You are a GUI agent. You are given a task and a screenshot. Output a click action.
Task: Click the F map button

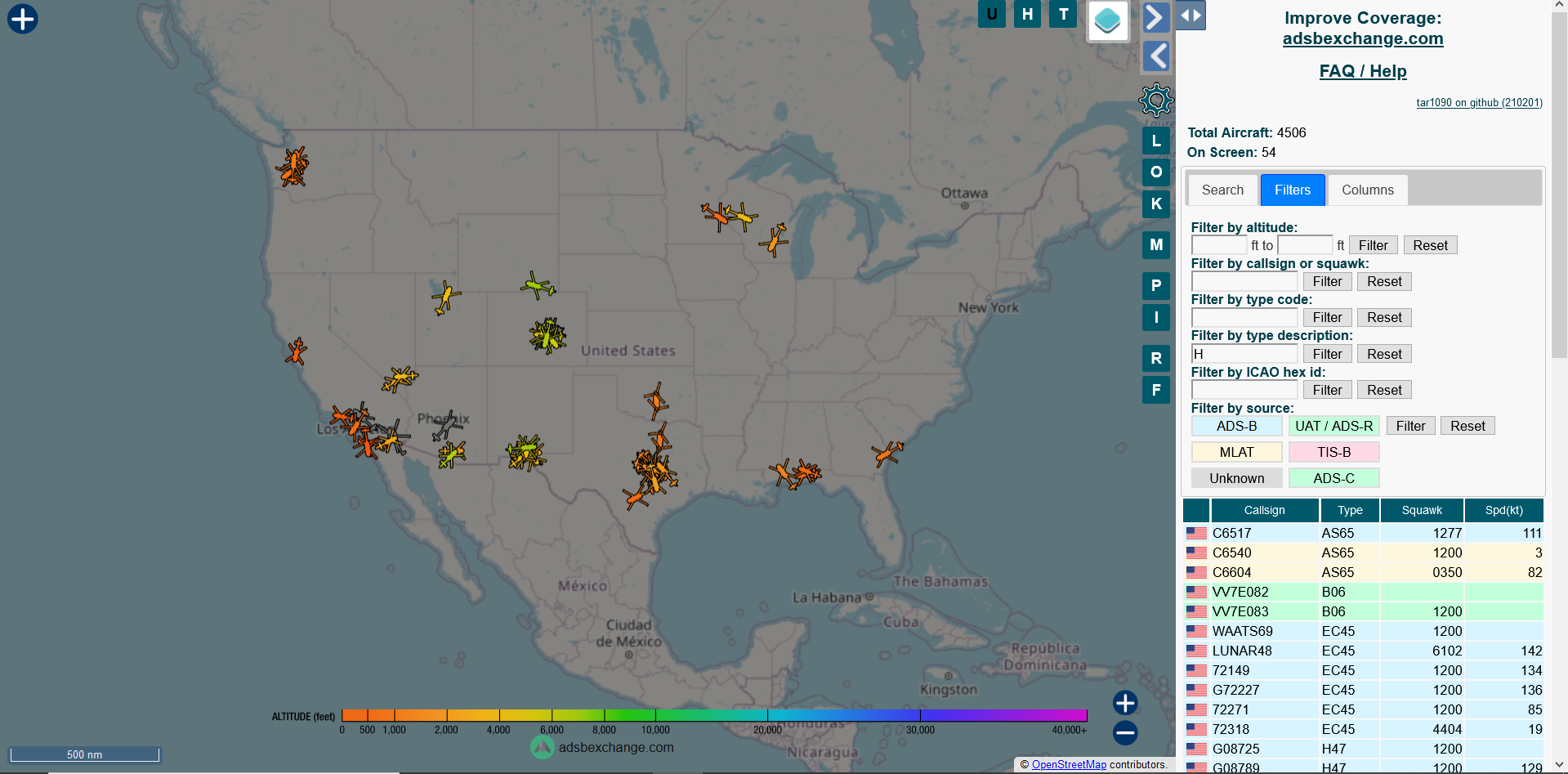(x=1156, y=390)
